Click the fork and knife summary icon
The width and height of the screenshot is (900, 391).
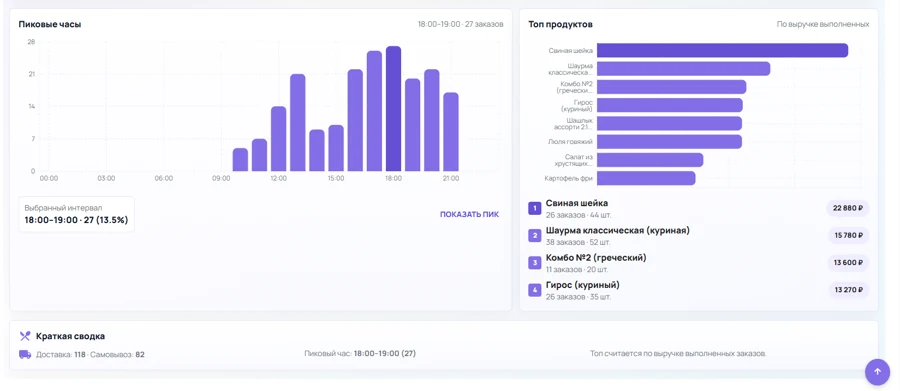(25, 336)
